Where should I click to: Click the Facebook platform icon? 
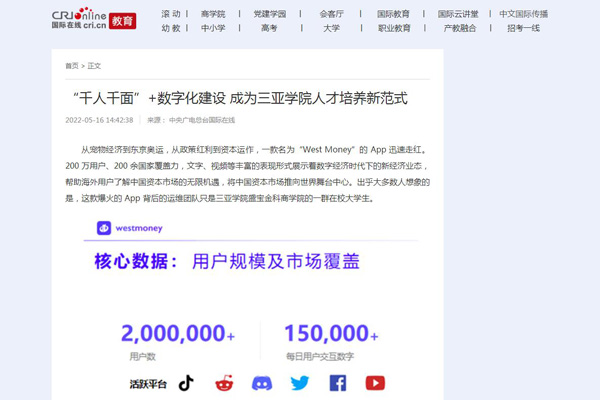338,383
